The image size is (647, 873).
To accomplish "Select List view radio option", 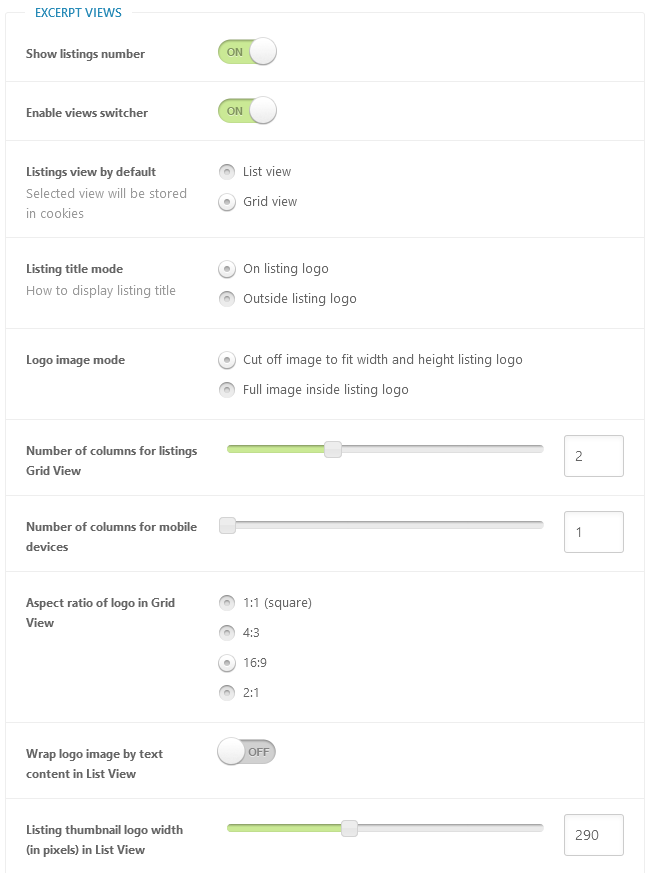I will coord(227,171).
